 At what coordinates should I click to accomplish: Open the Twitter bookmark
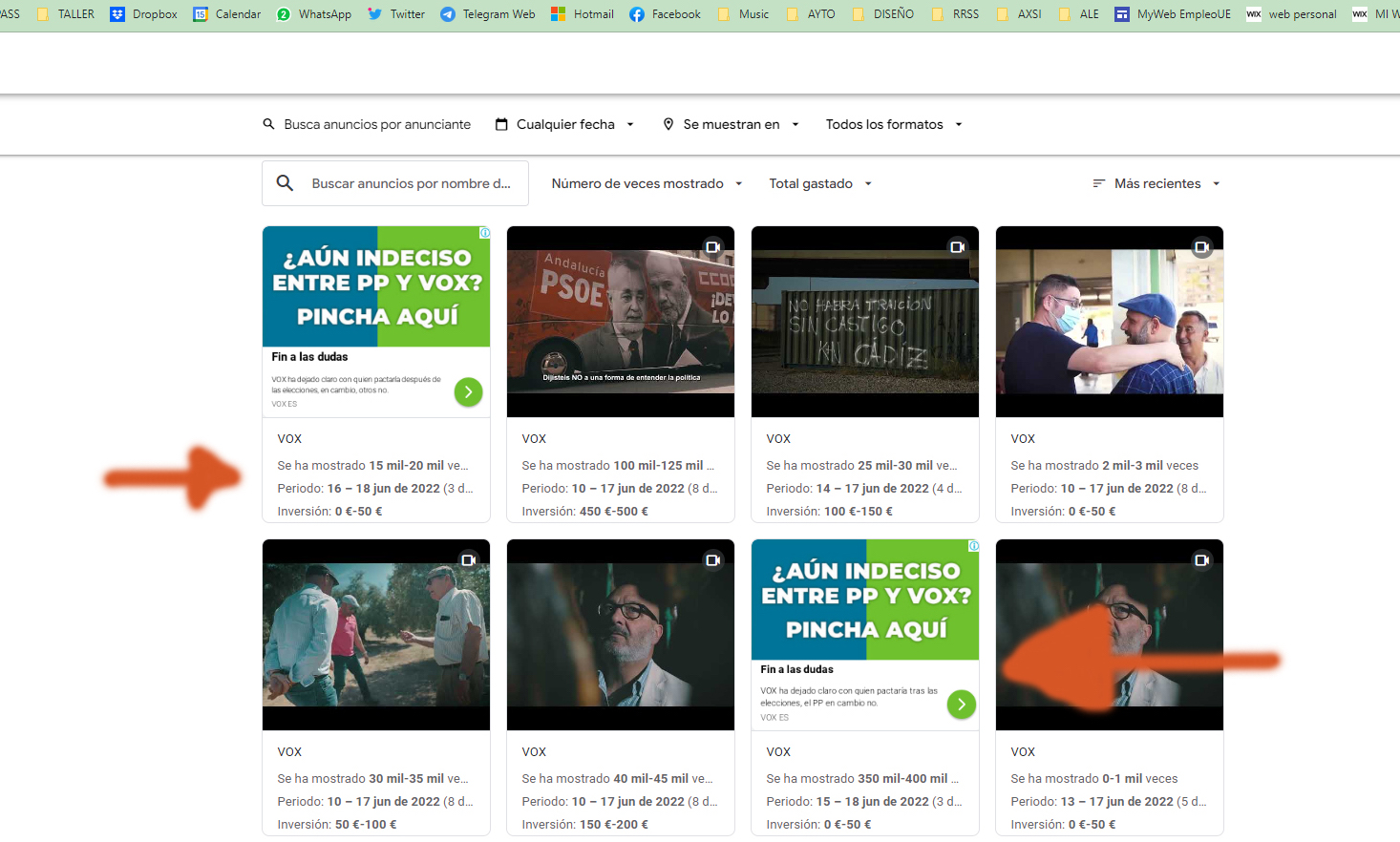point(395,14)
